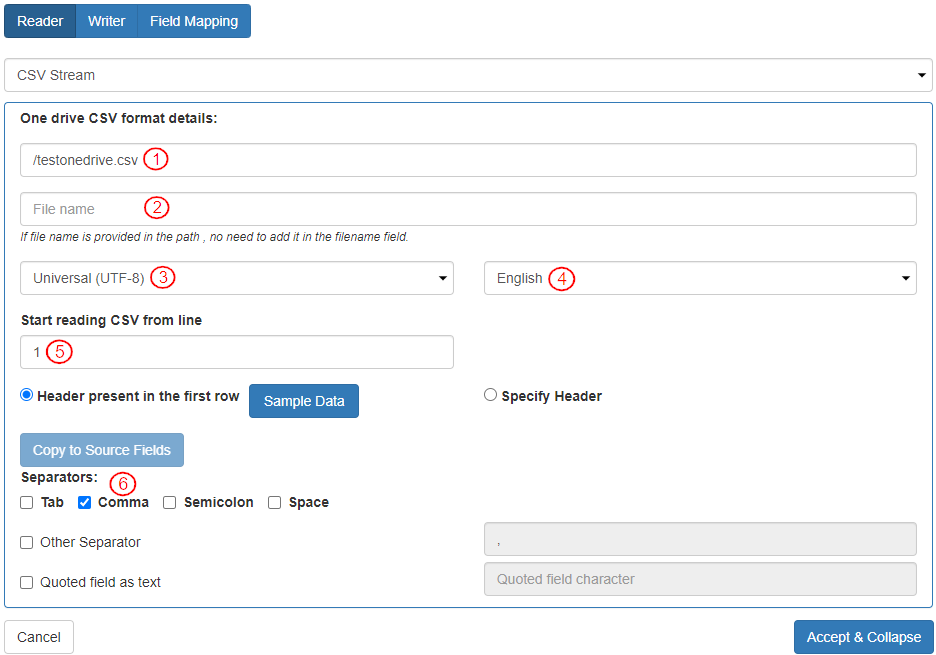The image size is (936, 655).
Task: Open the Universal (UTF-8) encoding dropdown
Action: [237, 278]
